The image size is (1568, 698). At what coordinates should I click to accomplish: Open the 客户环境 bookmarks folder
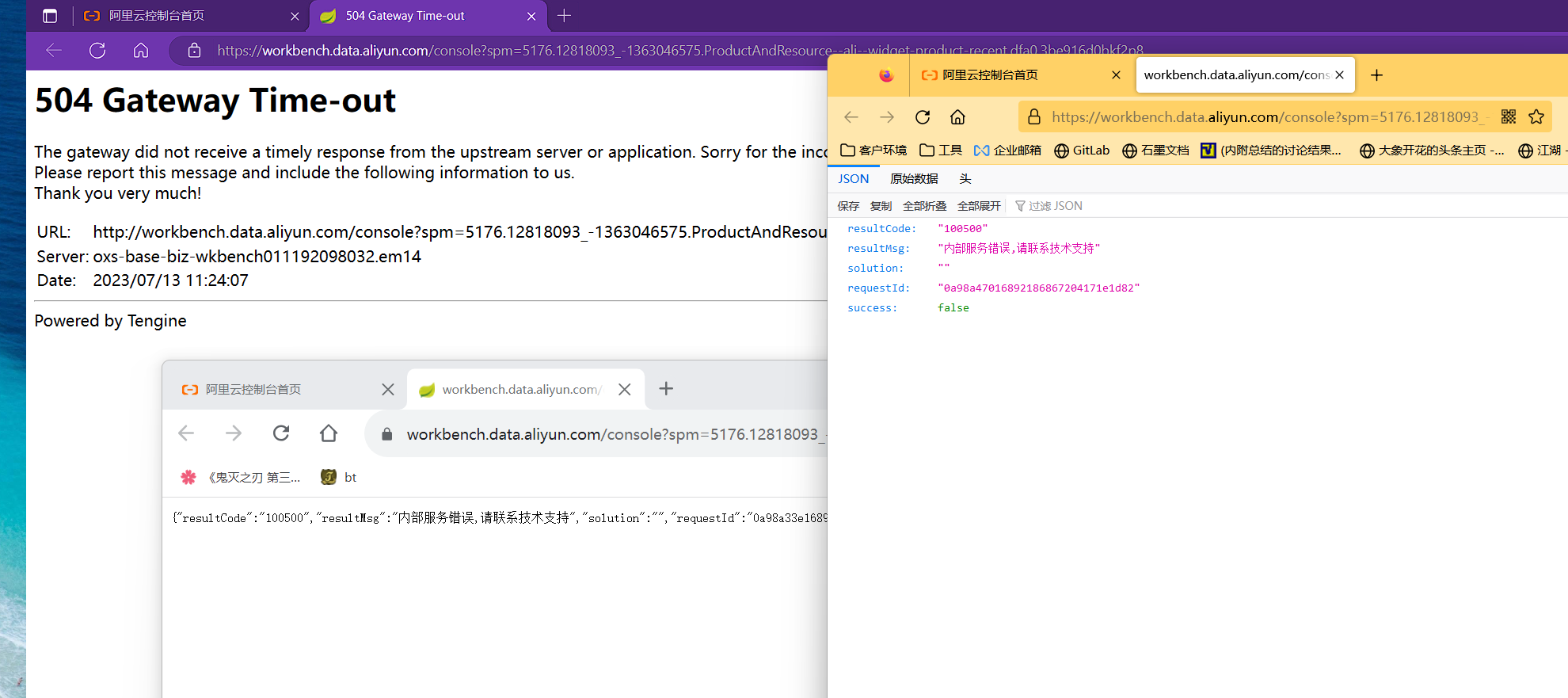[873, 151]
